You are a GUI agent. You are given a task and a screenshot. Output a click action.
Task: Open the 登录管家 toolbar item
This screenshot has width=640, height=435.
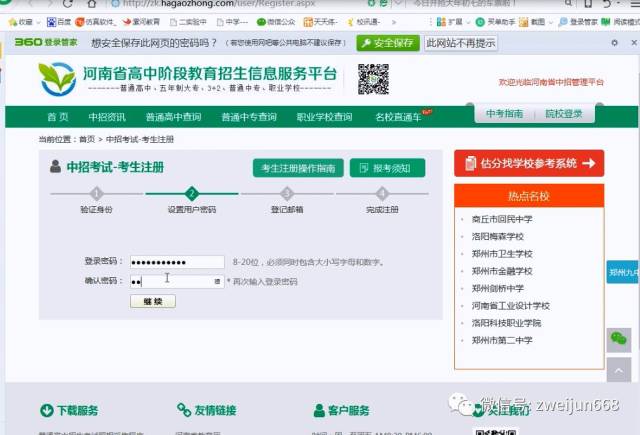(x=578, y=22)
